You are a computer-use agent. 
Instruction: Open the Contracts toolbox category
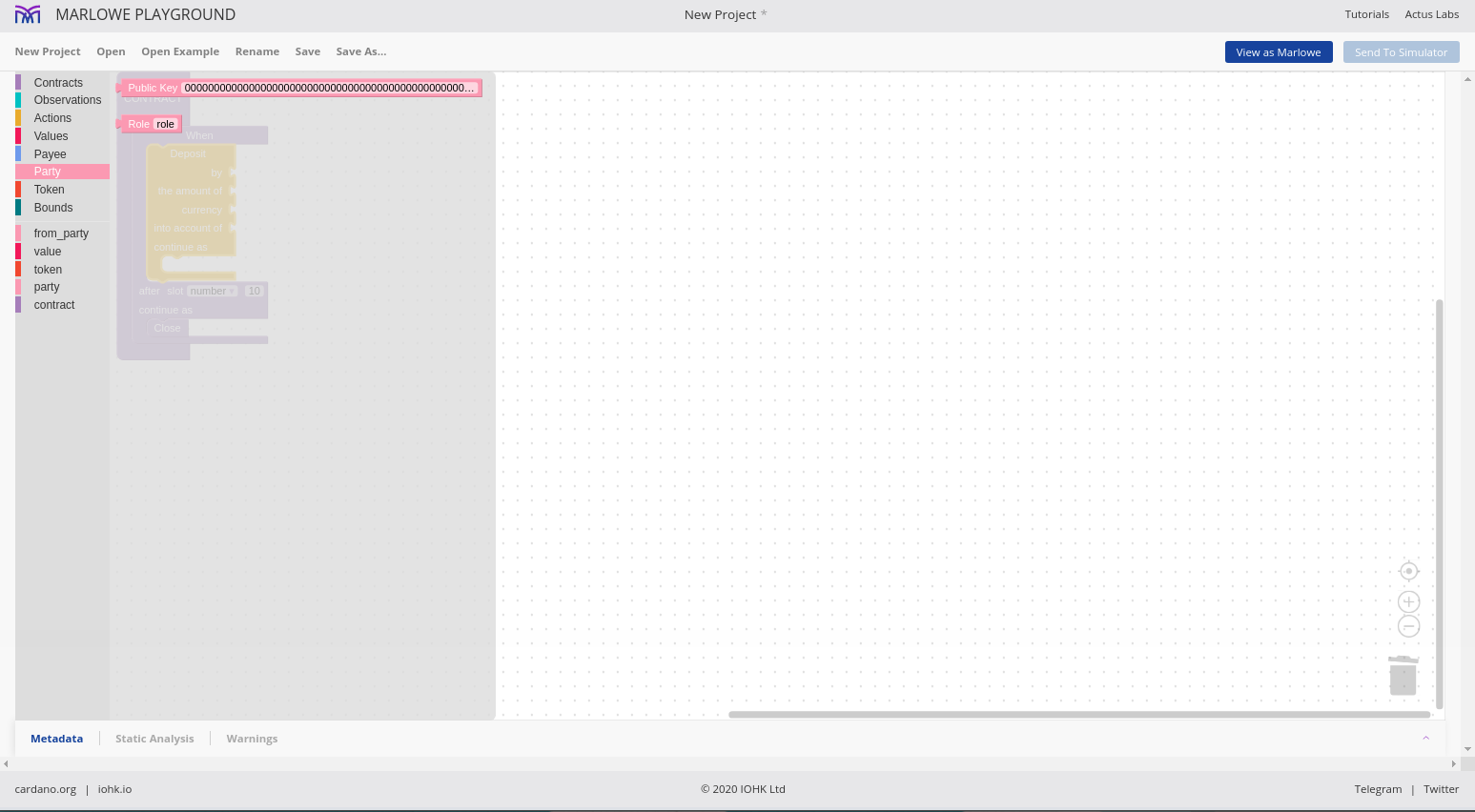click(58, 83)
